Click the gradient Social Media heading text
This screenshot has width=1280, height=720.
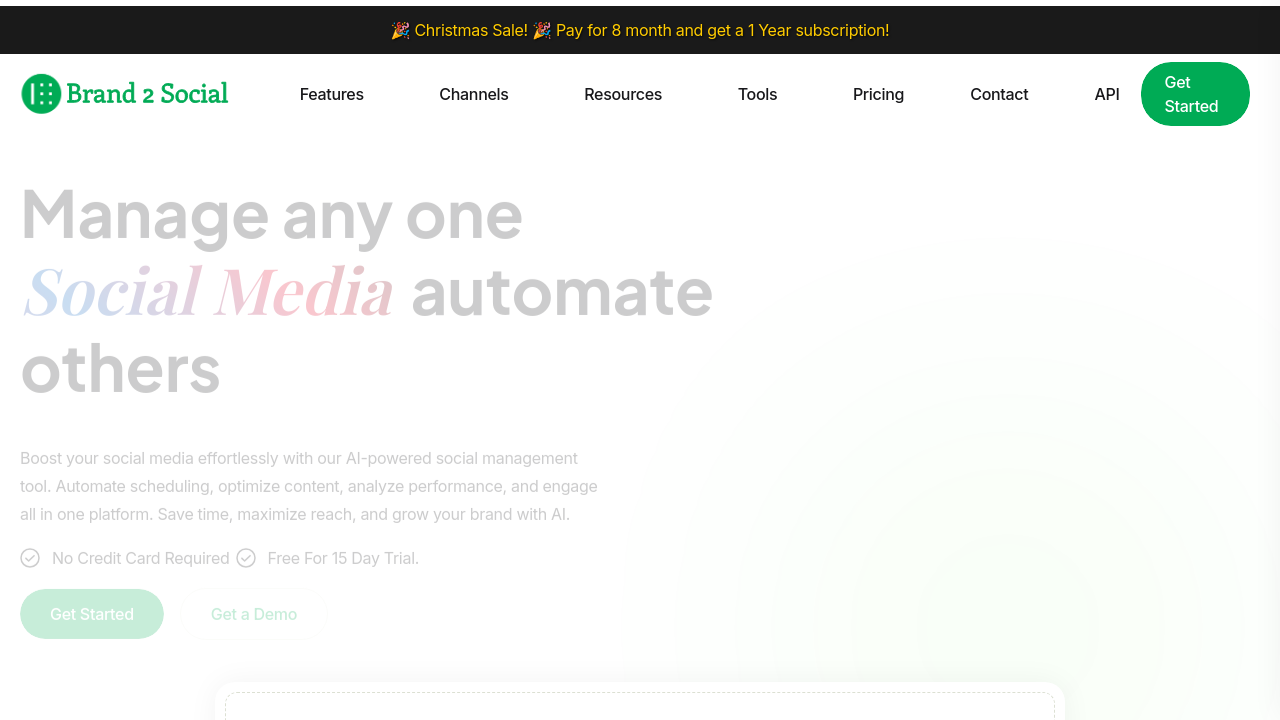208,291
